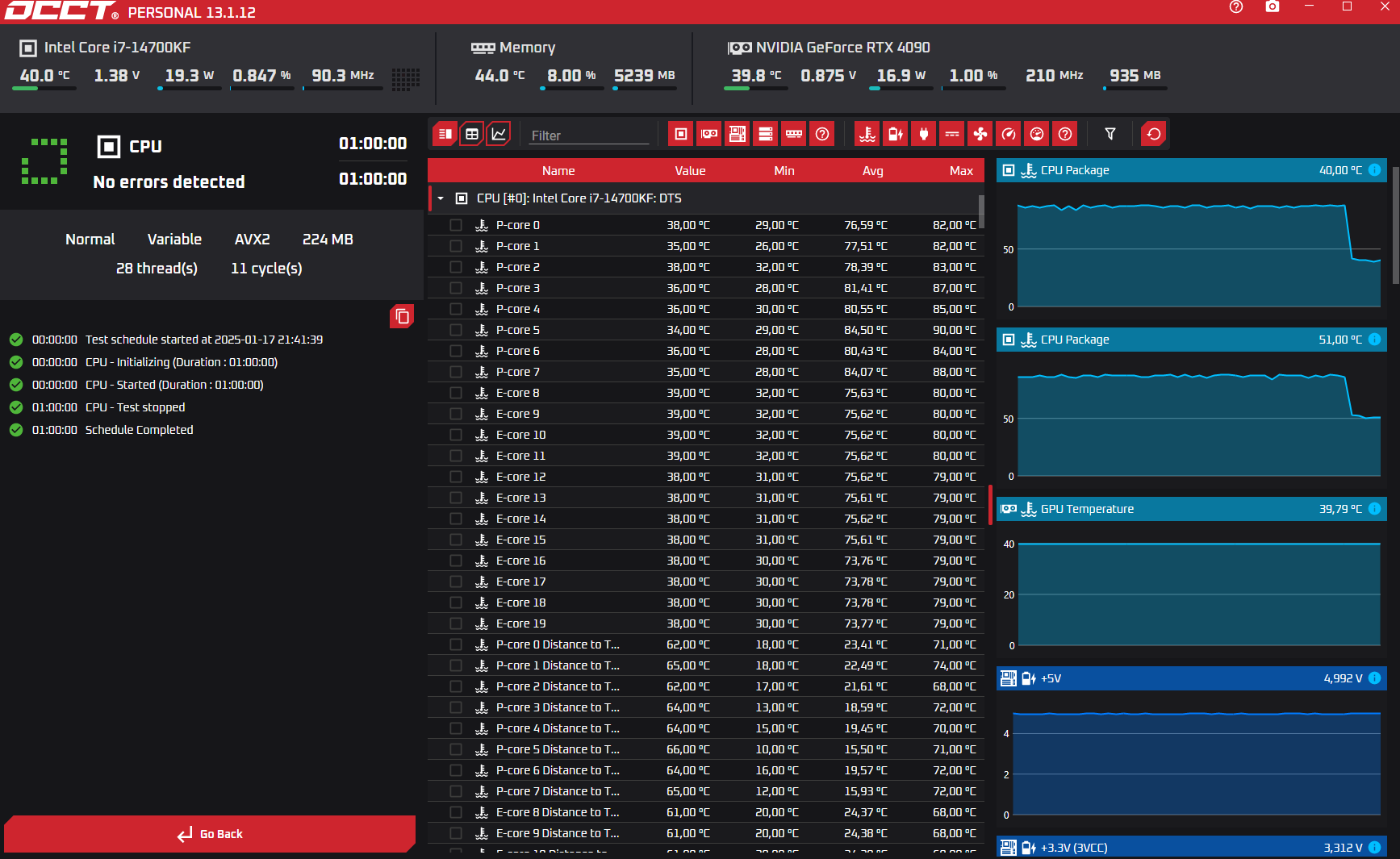Click P-core 5 max value 90,00 °C
1400x859 pixels.
[x=955, y=330]
